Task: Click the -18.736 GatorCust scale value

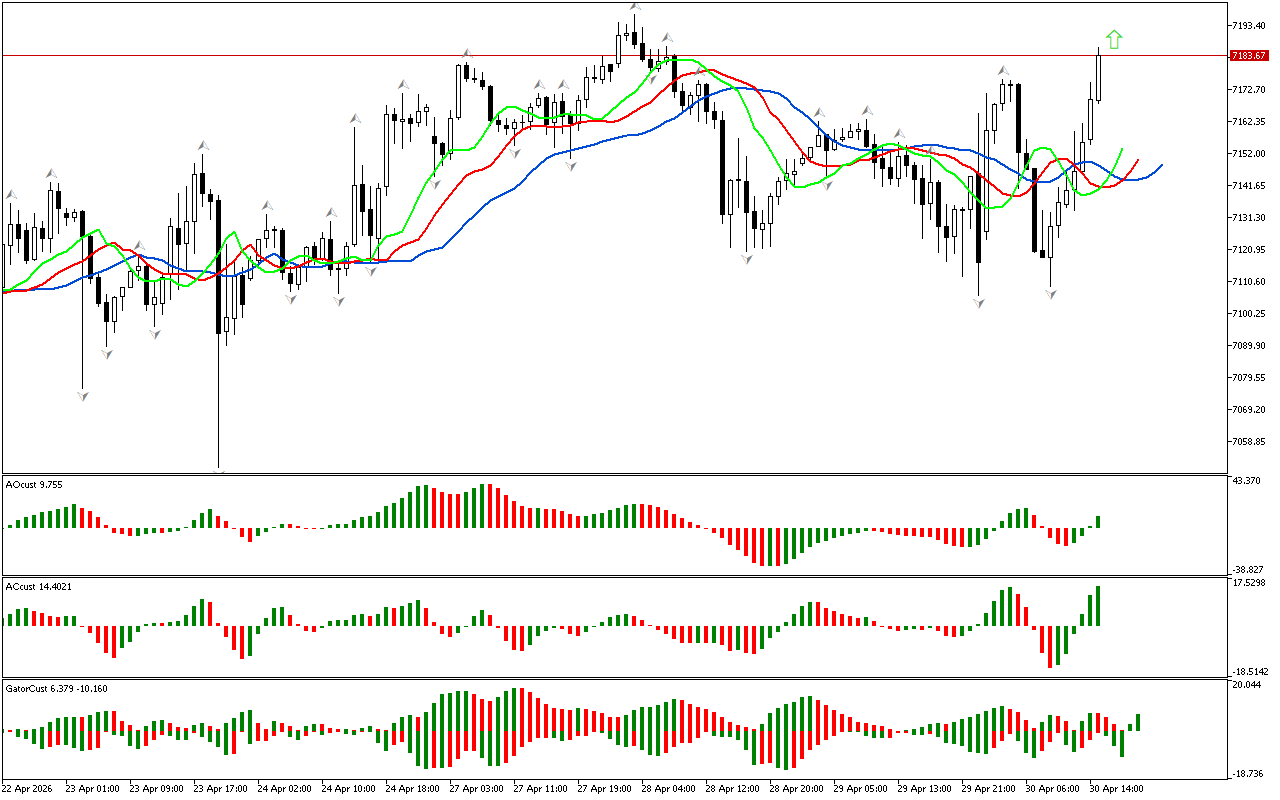Action: tap(1248, 773)
